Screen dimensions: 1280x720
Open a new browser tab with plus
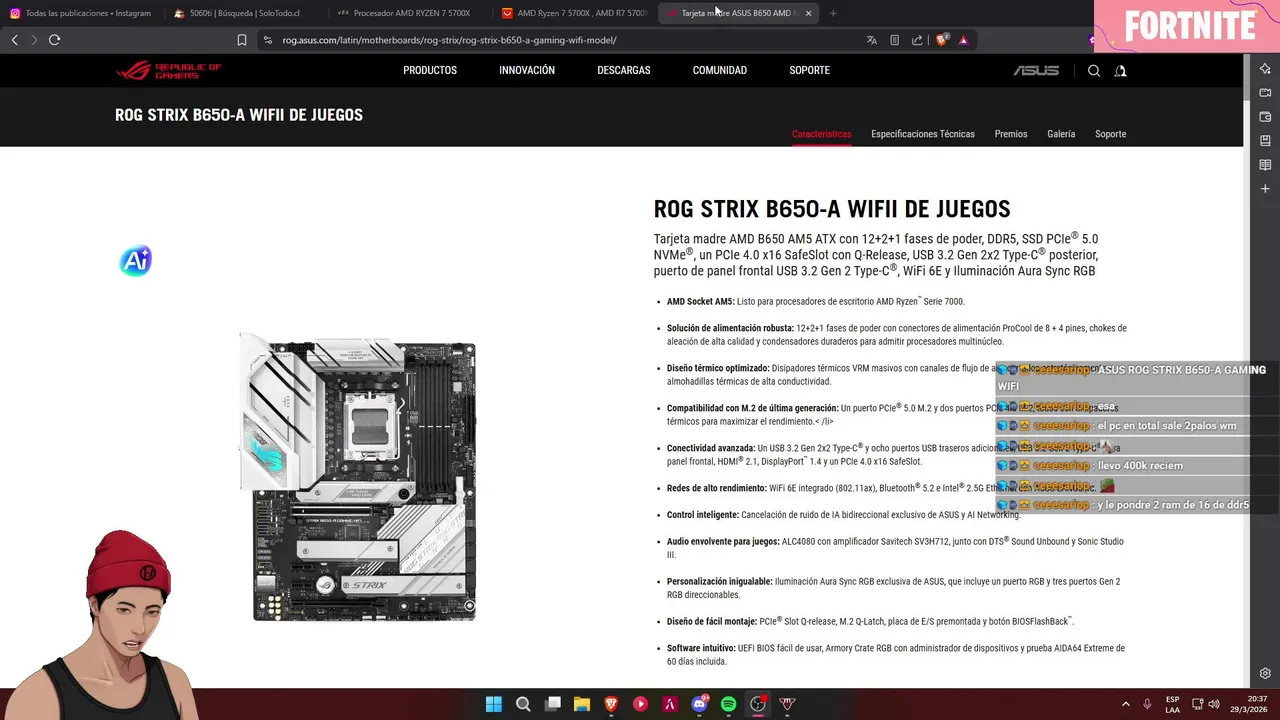[833, 13]
